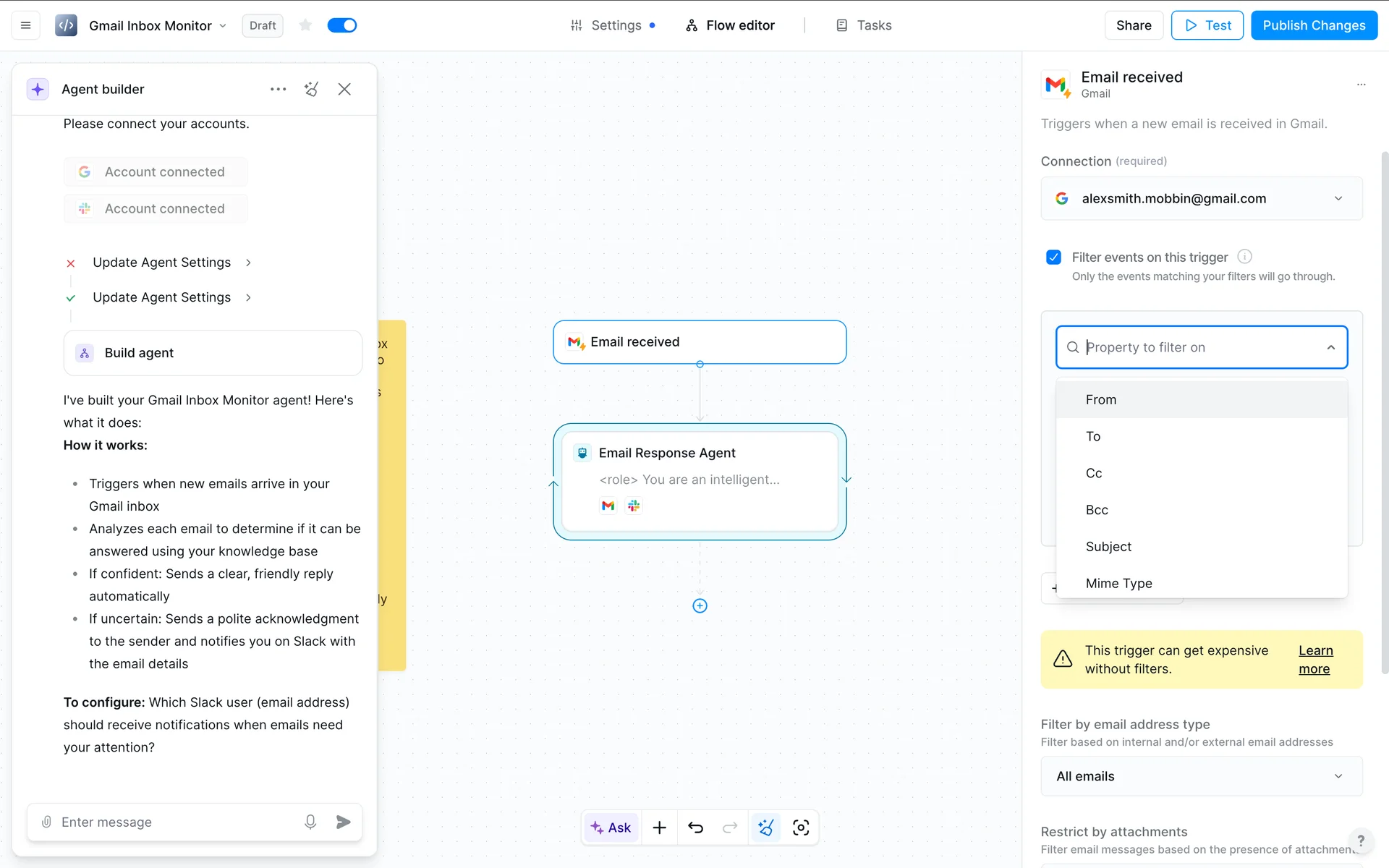Click the plus add-step icon in bottom toolbar
Viewport: 1389px width, 868px height.
tap(659, 827)
